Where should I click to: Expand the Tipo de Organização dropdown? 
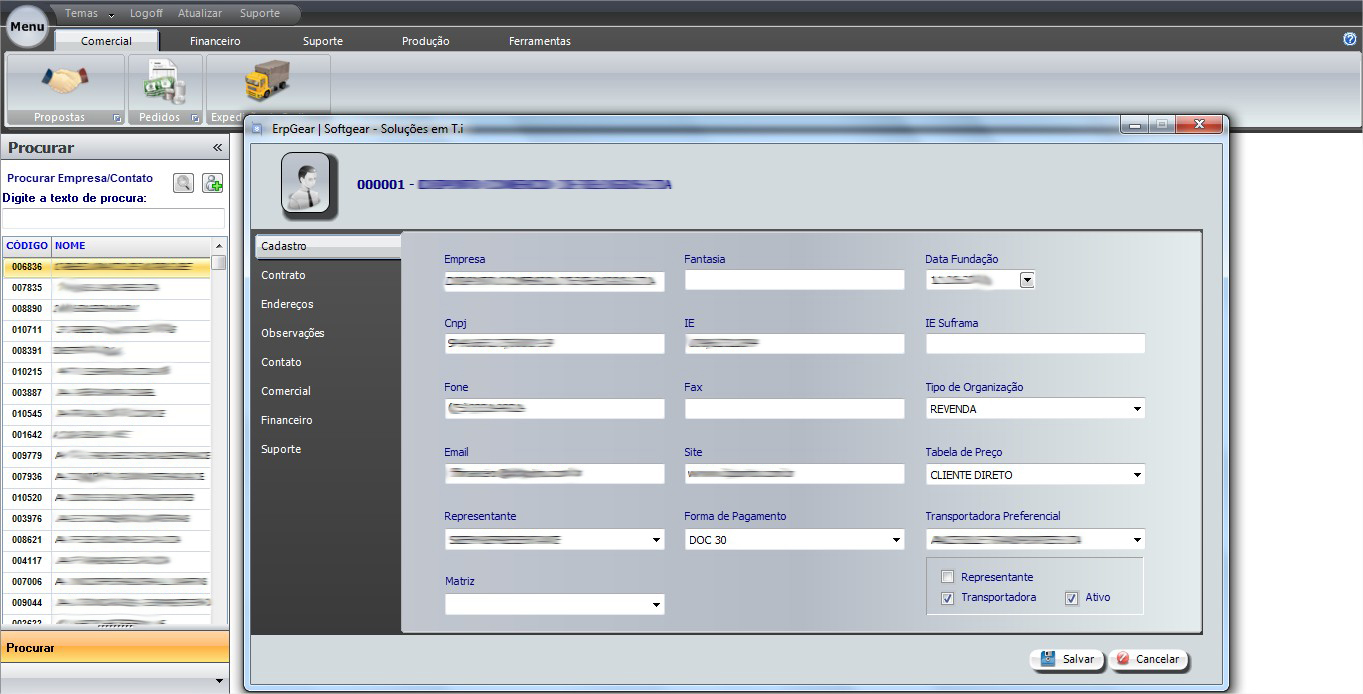(1137, 409)
